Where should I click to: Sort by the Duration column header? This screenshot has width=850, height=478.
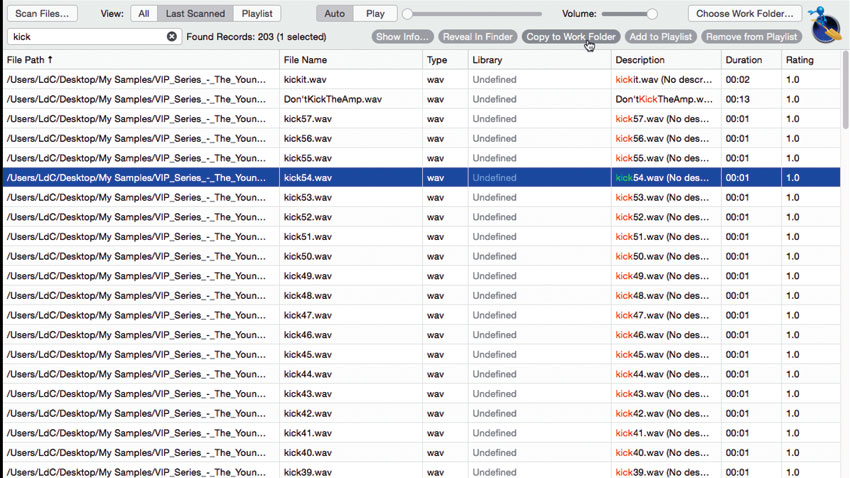tap(743, 60)
